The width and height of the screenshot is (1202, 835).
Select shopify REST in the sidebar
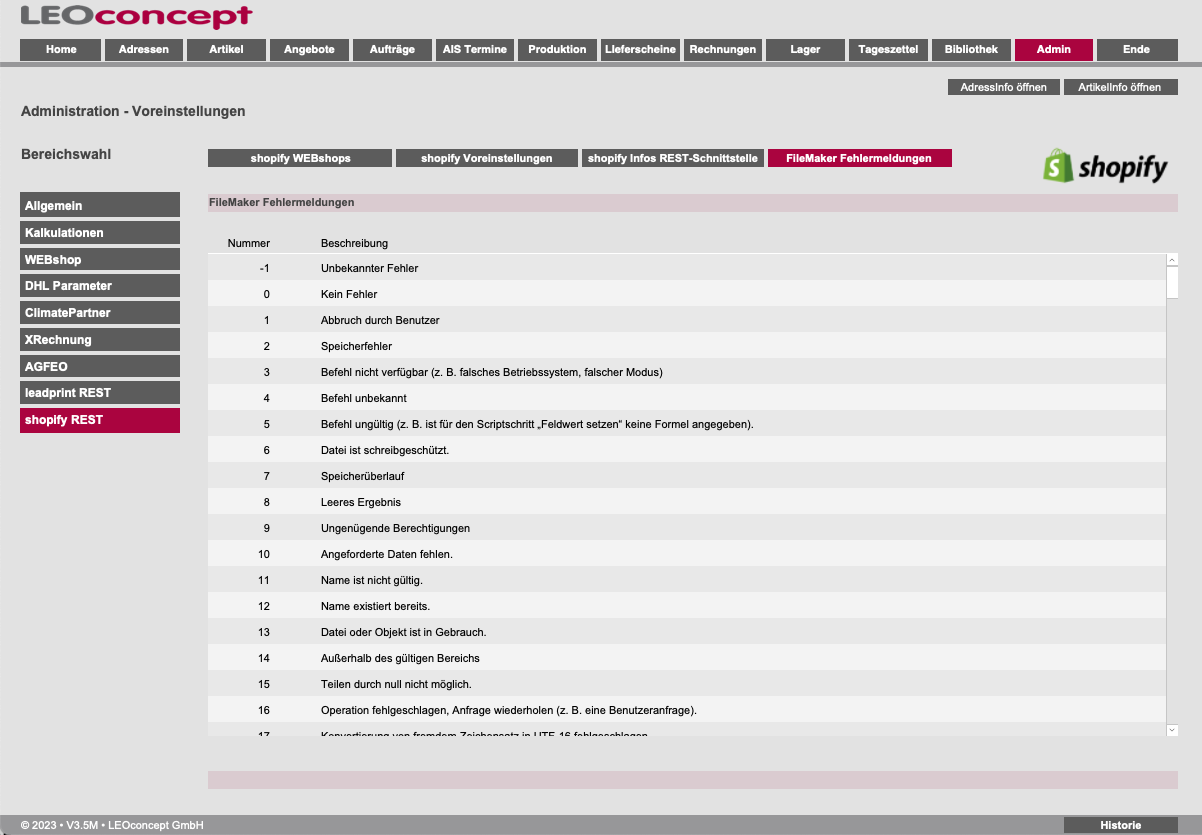(100, 420)
